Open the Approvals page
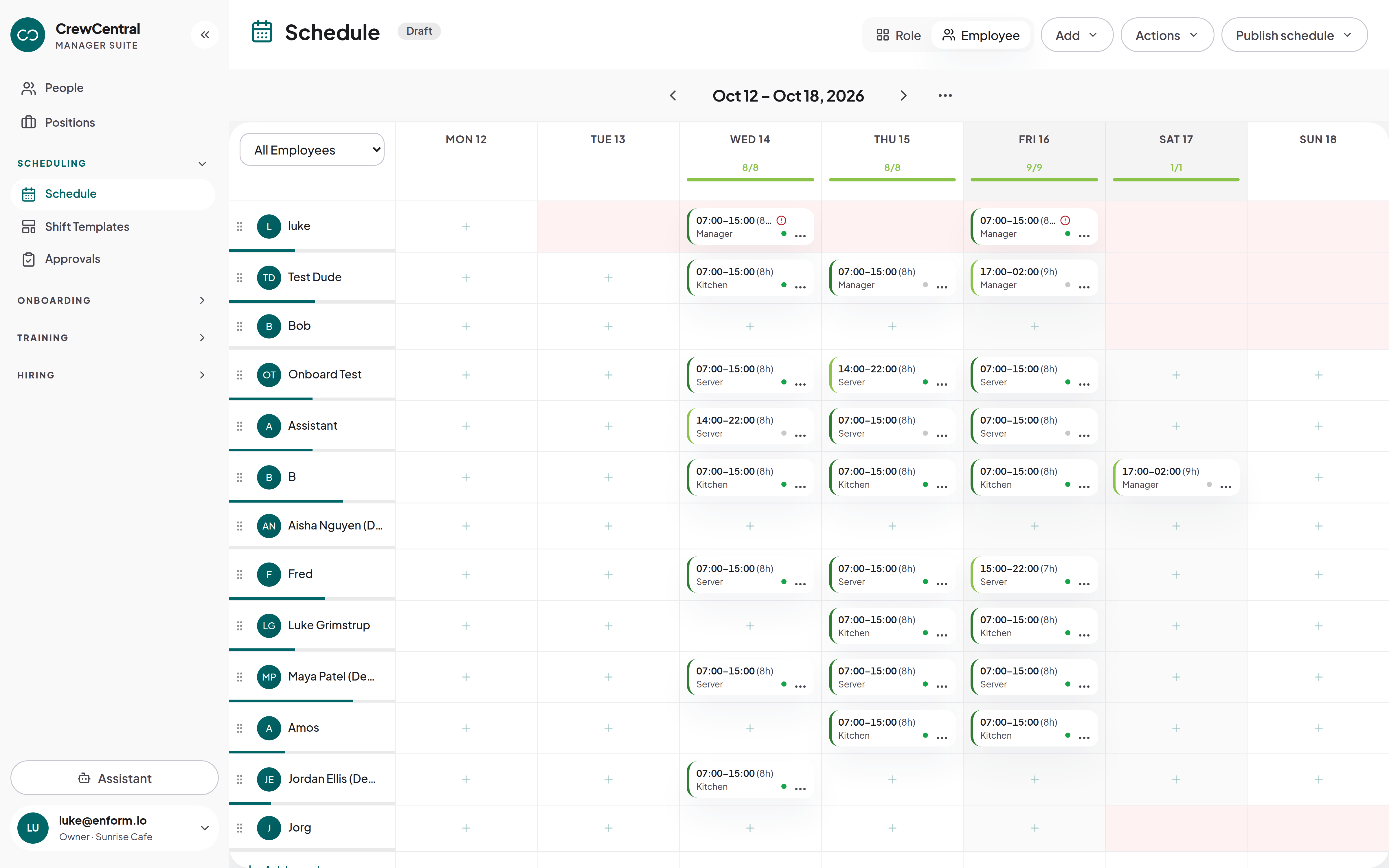 tap(113, 259)
